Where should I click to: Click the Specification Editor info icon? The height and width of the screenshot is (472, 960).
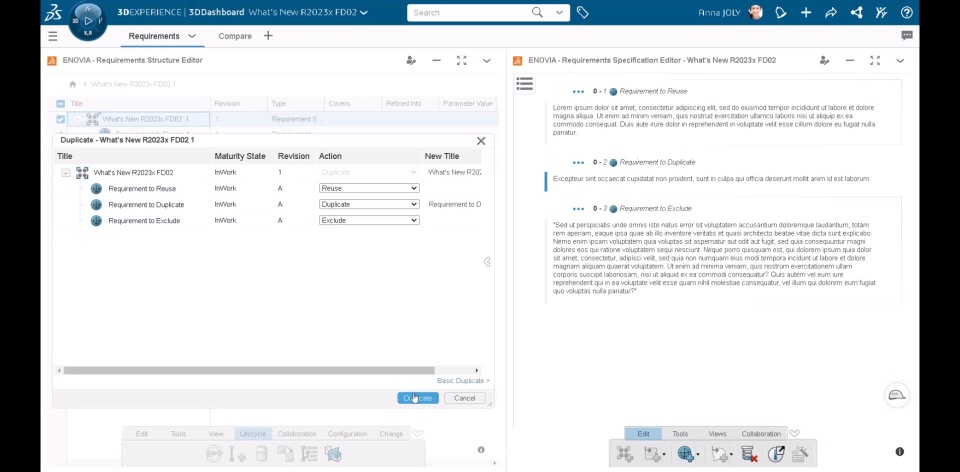click(899, 452)
